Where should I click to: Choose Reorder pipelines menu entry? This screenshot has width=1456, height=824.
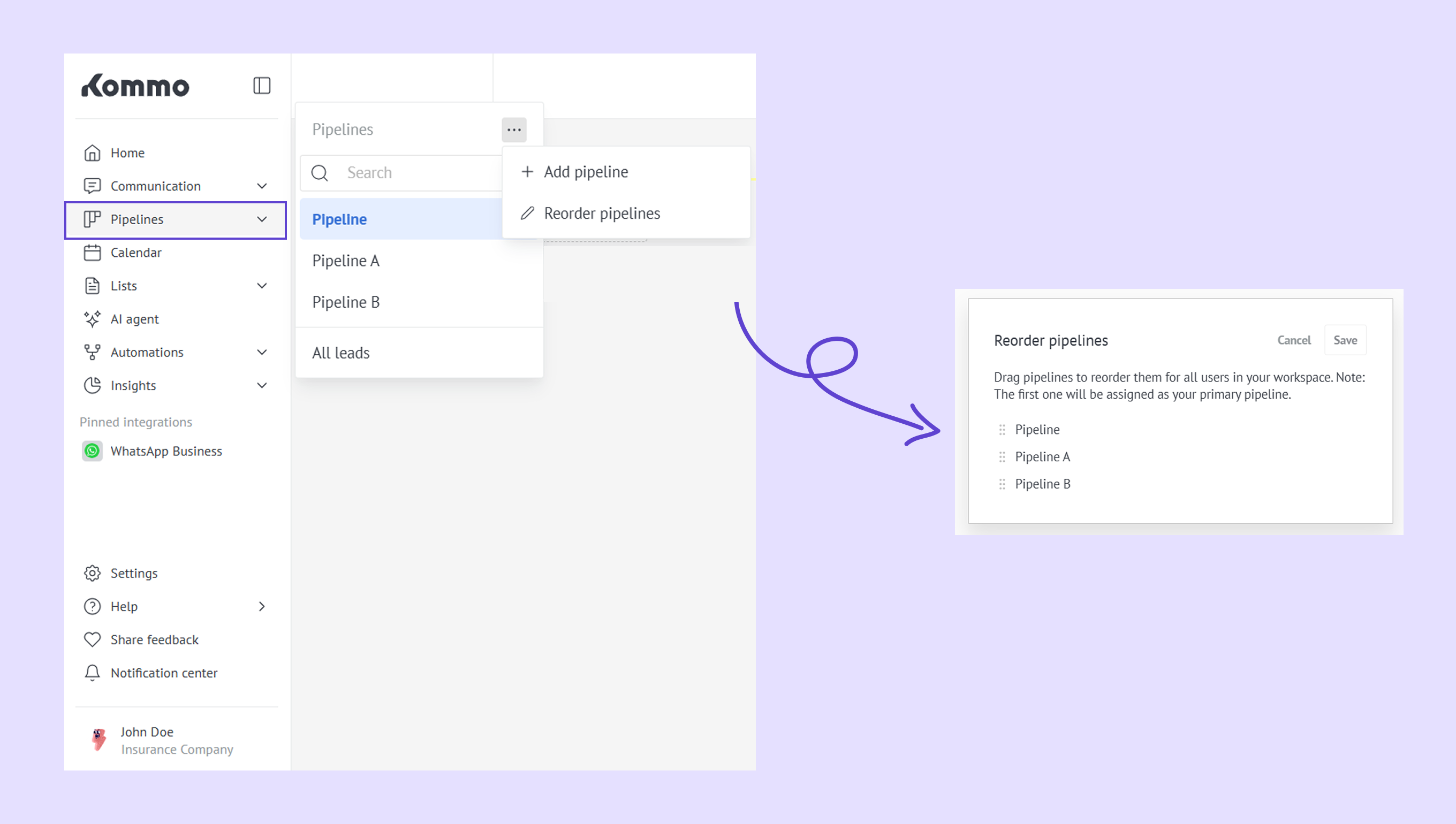coord(601,213)
